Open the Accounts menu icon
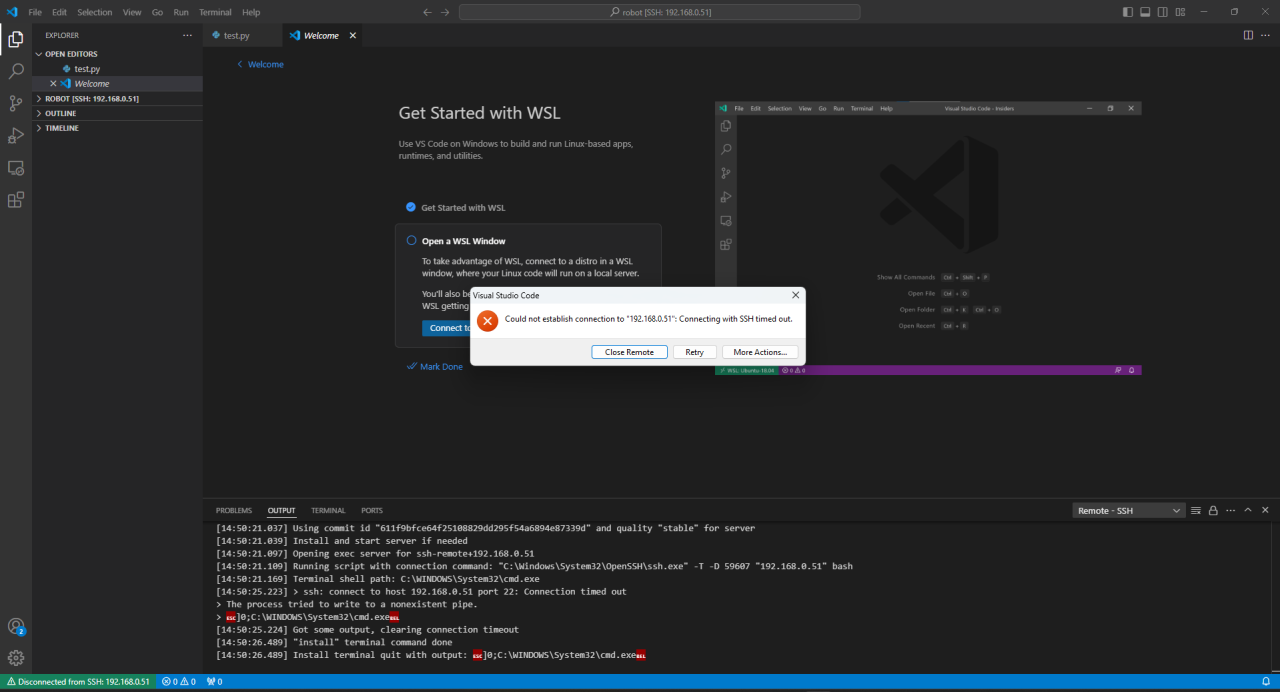Screen dimensions: 1280x692 pyautogui.click(x=15, y=626)
